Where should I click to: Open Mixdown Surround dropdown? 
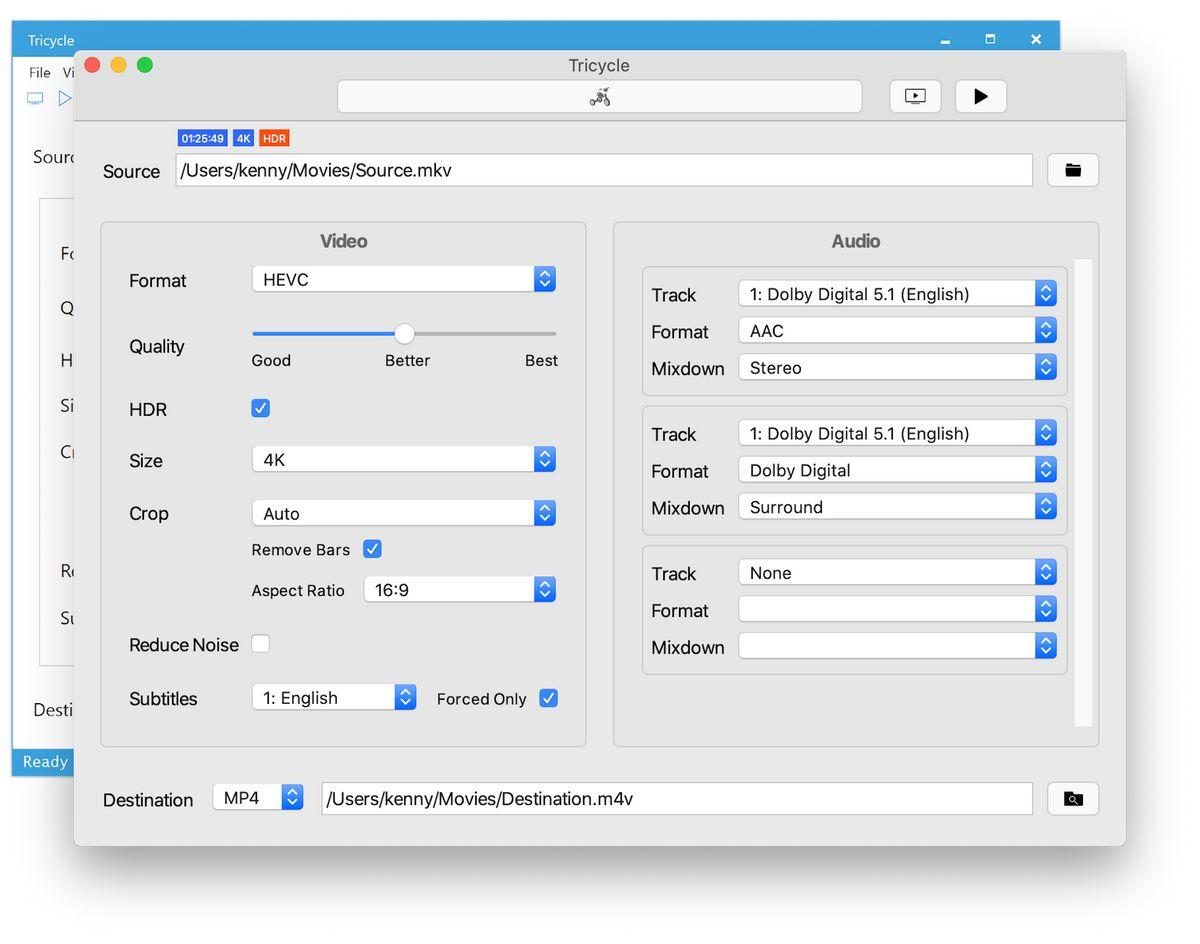(x=897, y=507)
